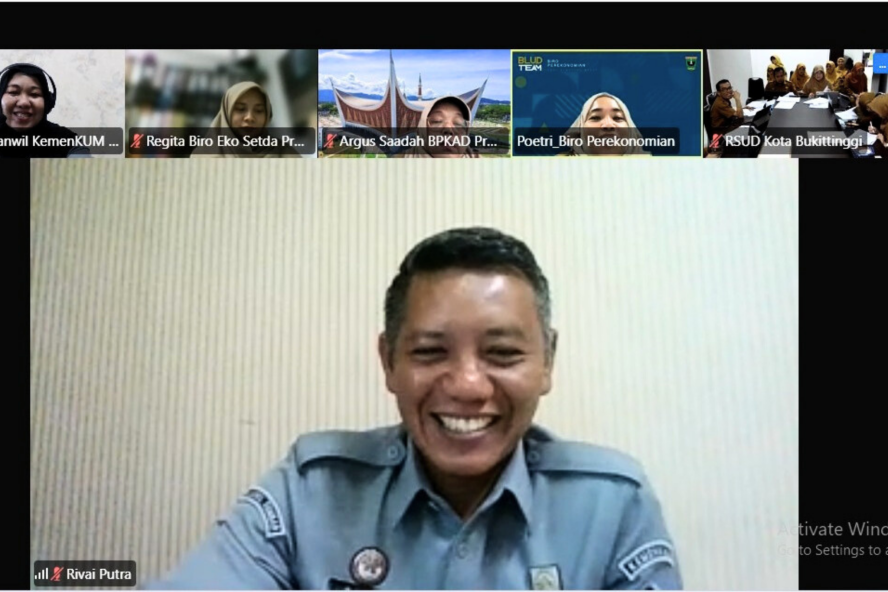Click the crest emblem in Poetri's video corner

pyautogui.click(x=690, y=63)
